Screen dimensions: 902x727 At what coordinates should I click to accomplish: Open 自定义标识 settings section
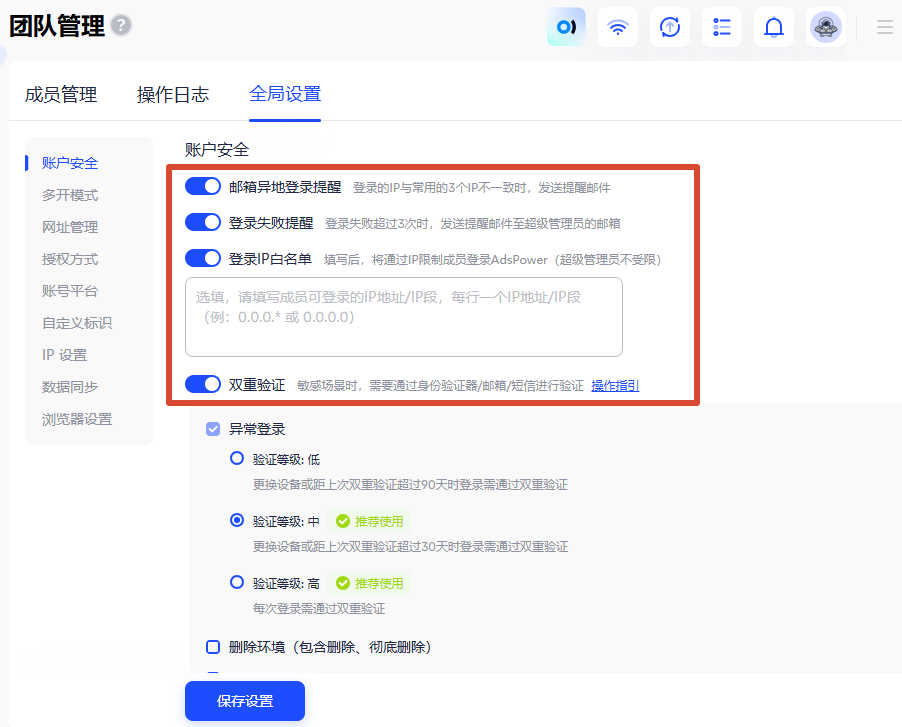click(x=77, y=323)
